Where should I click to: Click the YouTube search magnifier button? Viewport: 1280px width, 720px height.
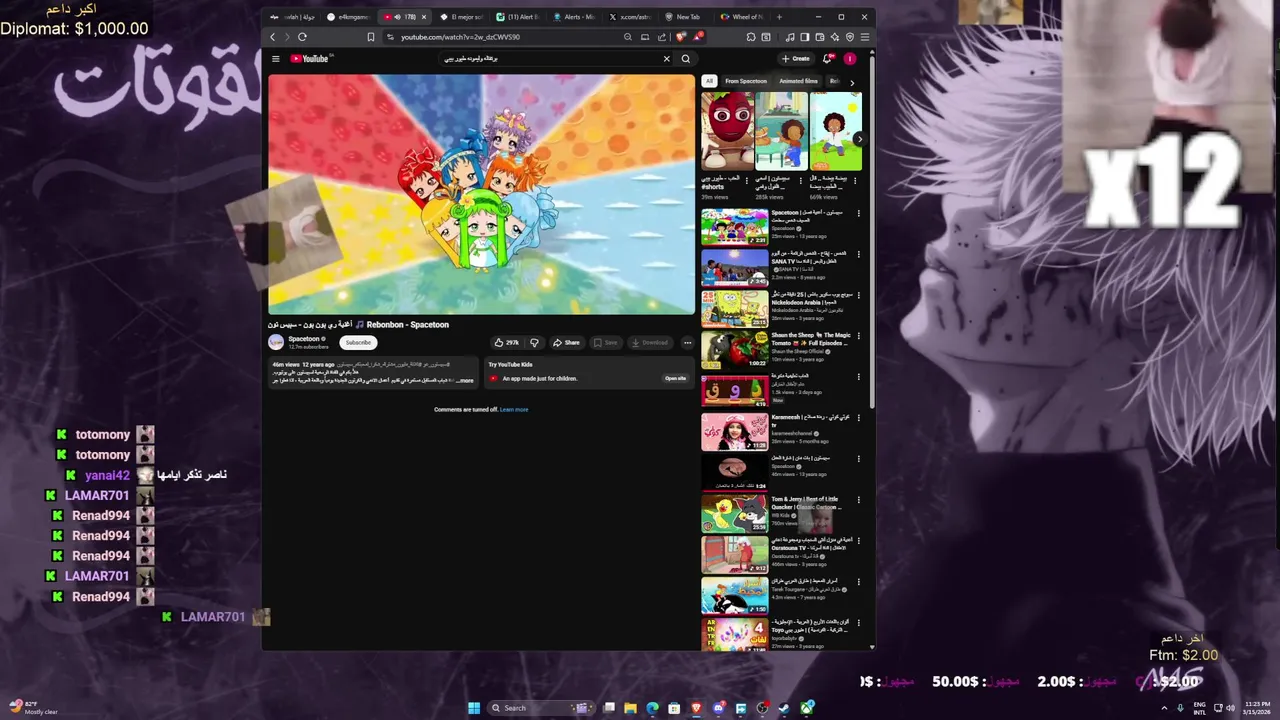click(x=686, y=58)
